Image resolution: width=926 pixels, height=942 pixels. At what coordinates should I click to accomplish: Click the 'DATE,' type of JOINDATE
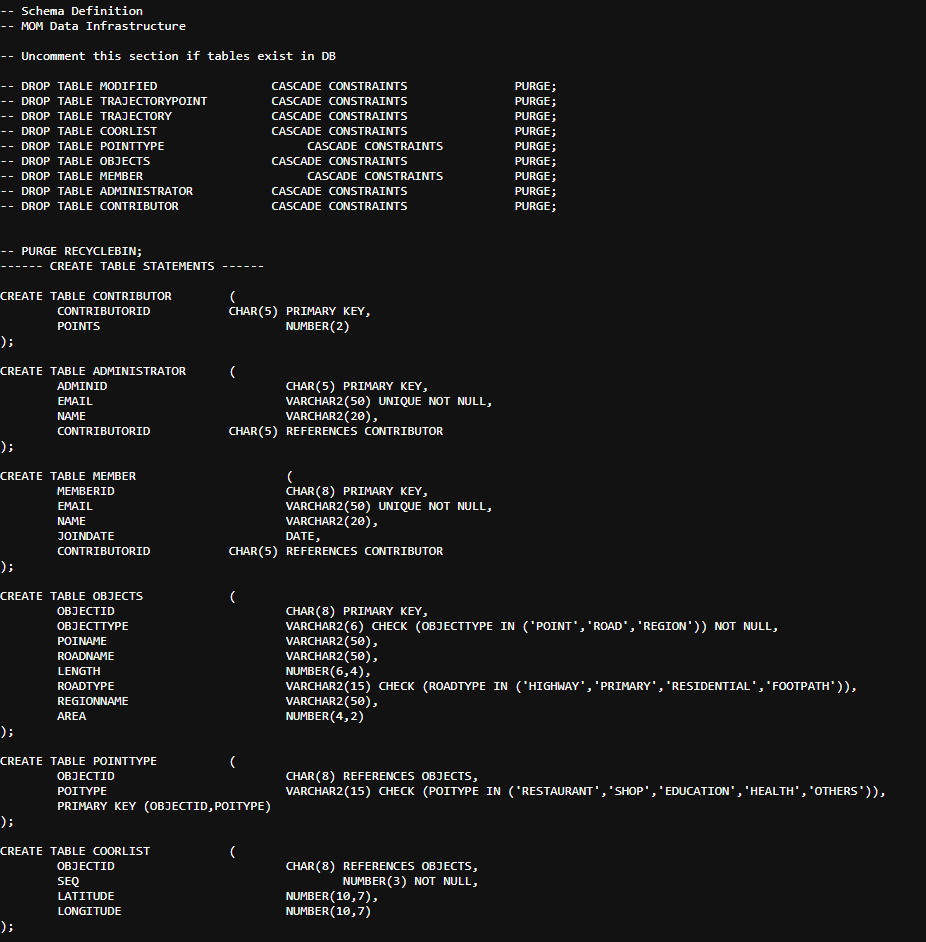[303, 536]
